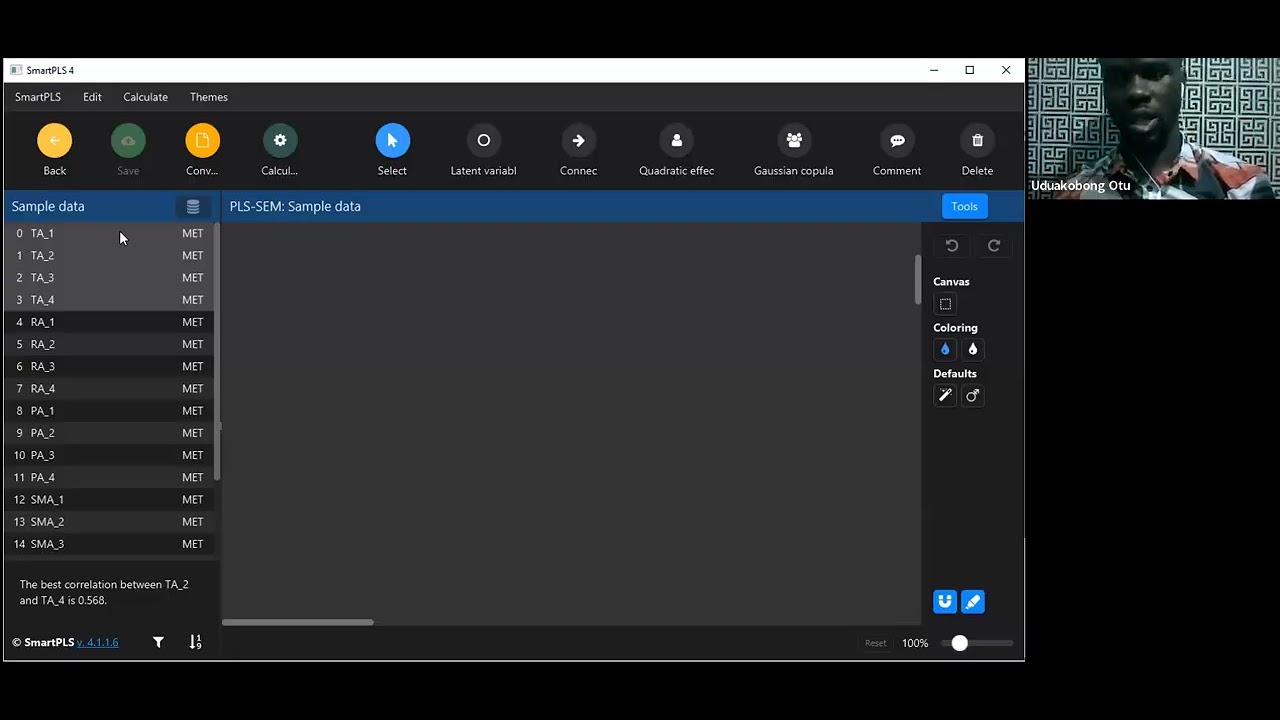Select the RA_3 indicator row
The height and width of the screenshot is (720, 1280).
109,366
